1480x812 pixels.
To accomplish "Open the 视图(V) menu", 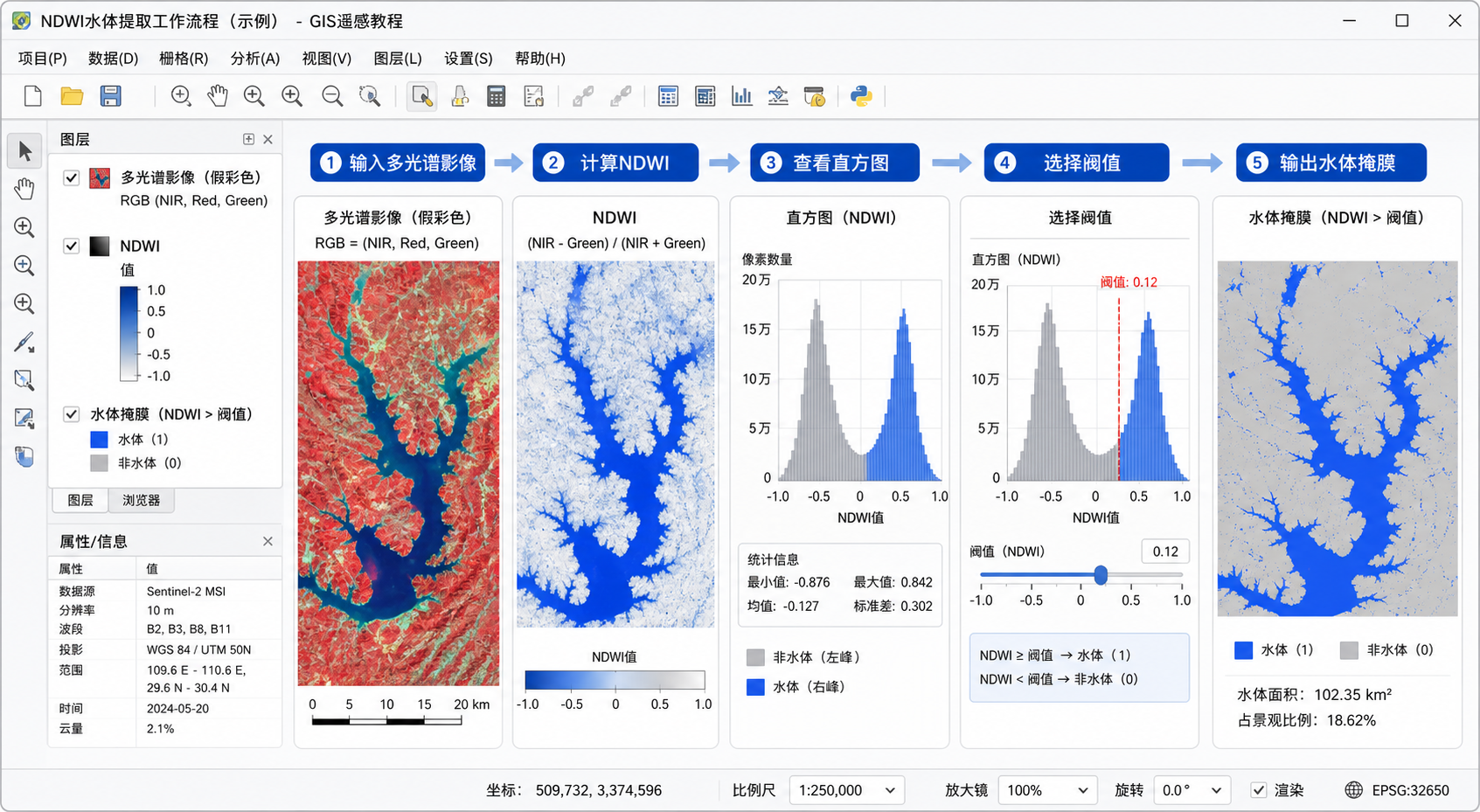I will [x=327, y=59].
